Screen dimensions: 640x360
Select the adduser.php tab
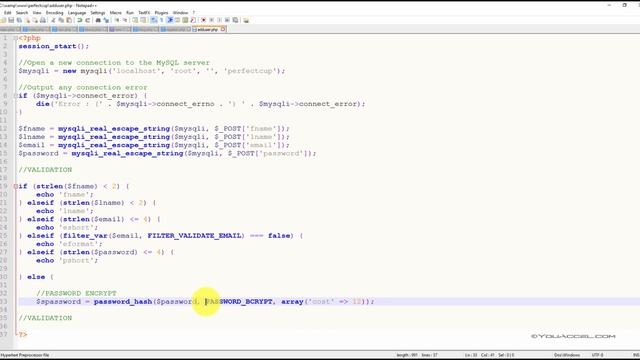pyautogui.click(x=208, y=29)
